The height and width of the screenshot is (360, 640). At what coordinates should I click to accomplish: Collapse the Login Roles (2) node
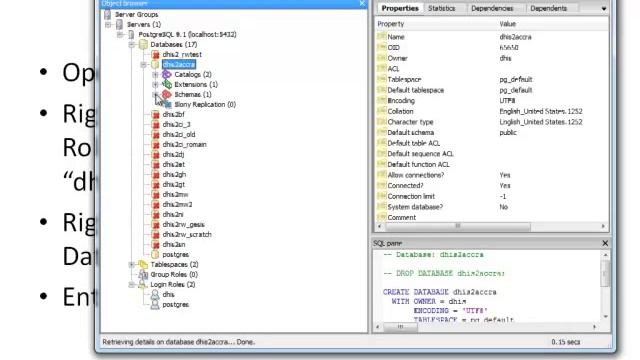pyautogui.click(x=132, y=284)
